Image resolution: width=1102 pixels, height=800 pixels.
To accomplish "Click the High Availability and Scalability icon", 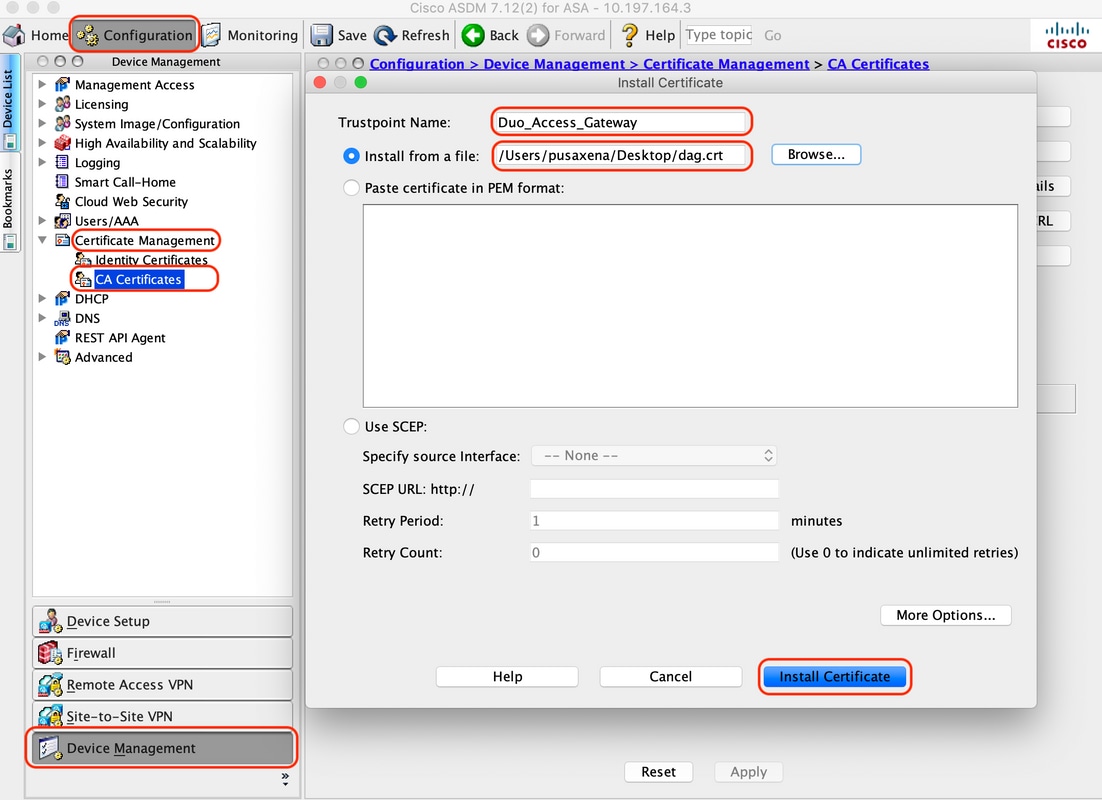I will pos(63,143).
